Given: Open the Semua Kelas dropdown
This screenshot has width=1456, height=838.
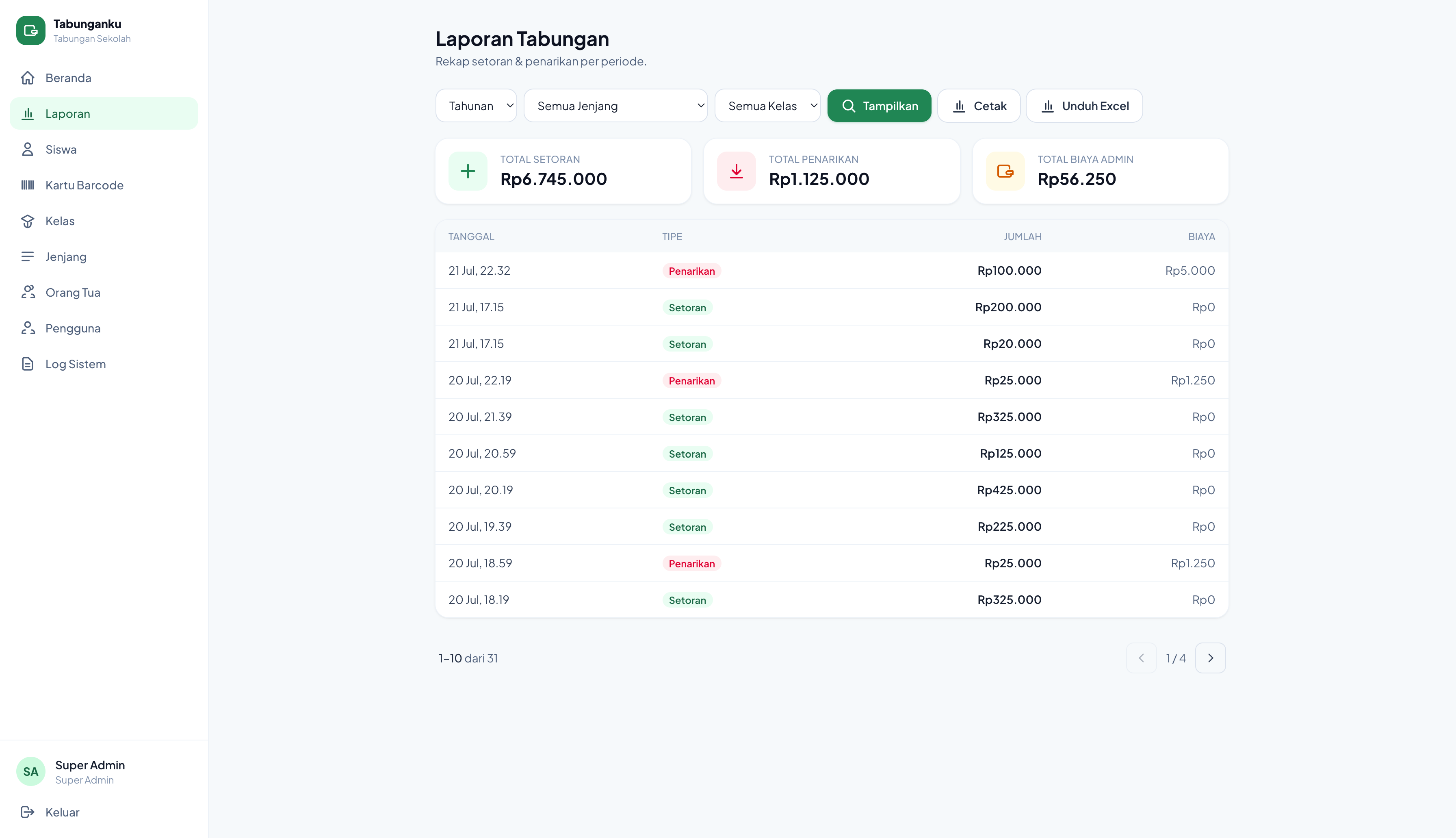Looking at the screenshot, I should pos(767,106).
